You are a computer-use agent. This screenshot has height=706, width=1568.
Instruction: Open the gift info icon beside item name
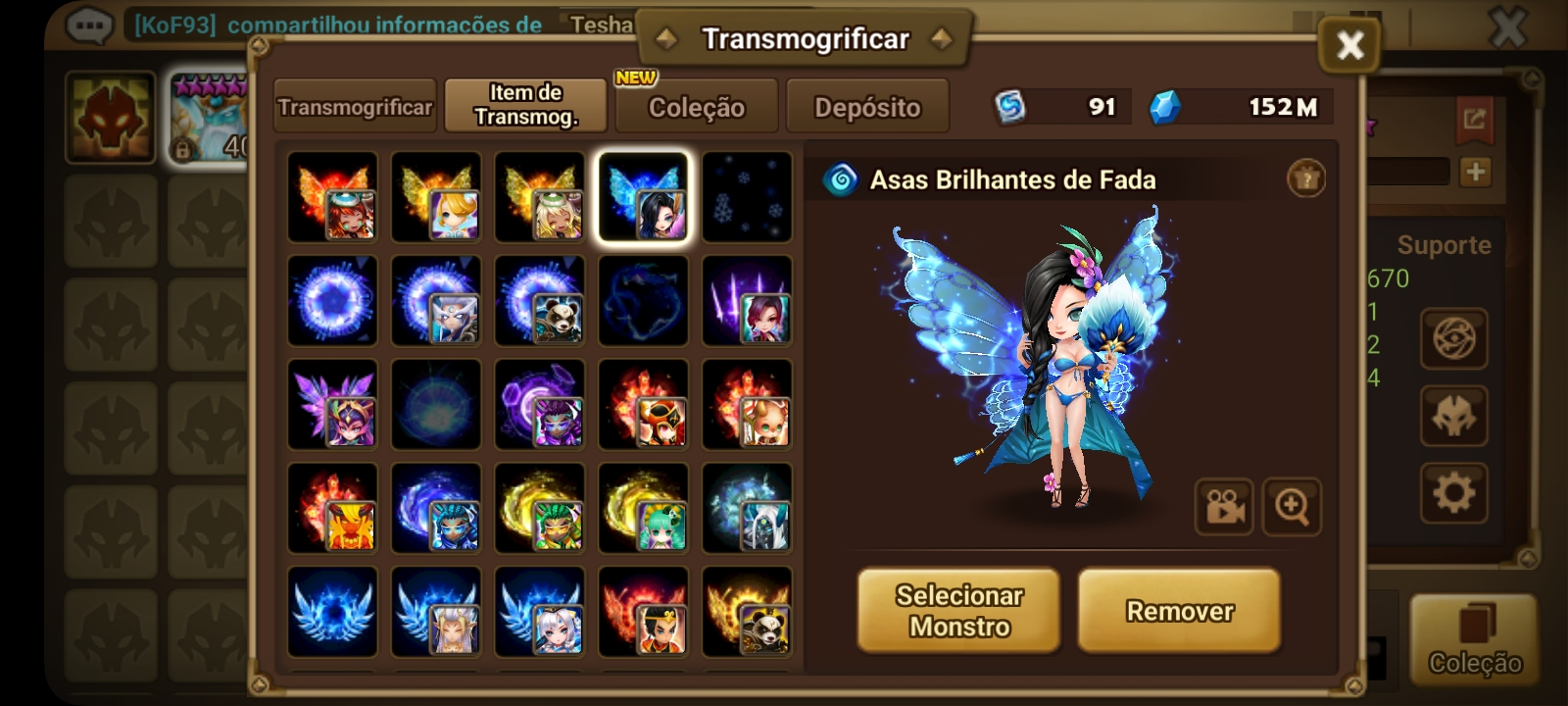tap(1305, 178)
